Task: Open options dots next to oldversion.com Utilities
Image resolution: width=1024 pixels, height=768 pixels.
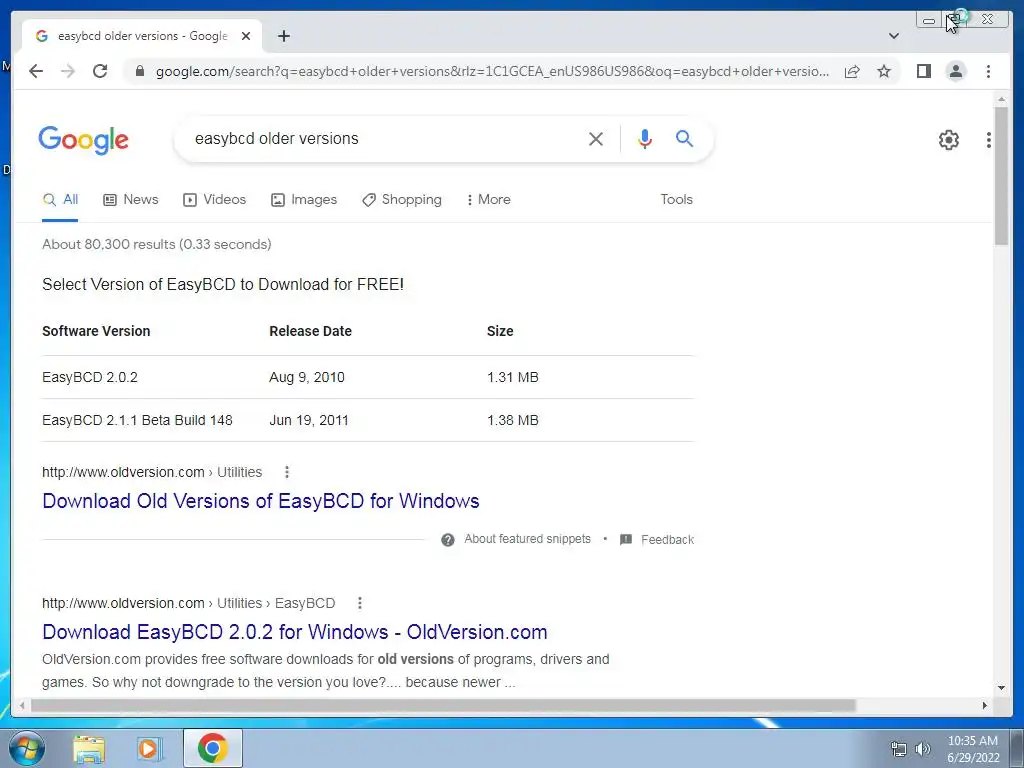Action: click(287, 472)
